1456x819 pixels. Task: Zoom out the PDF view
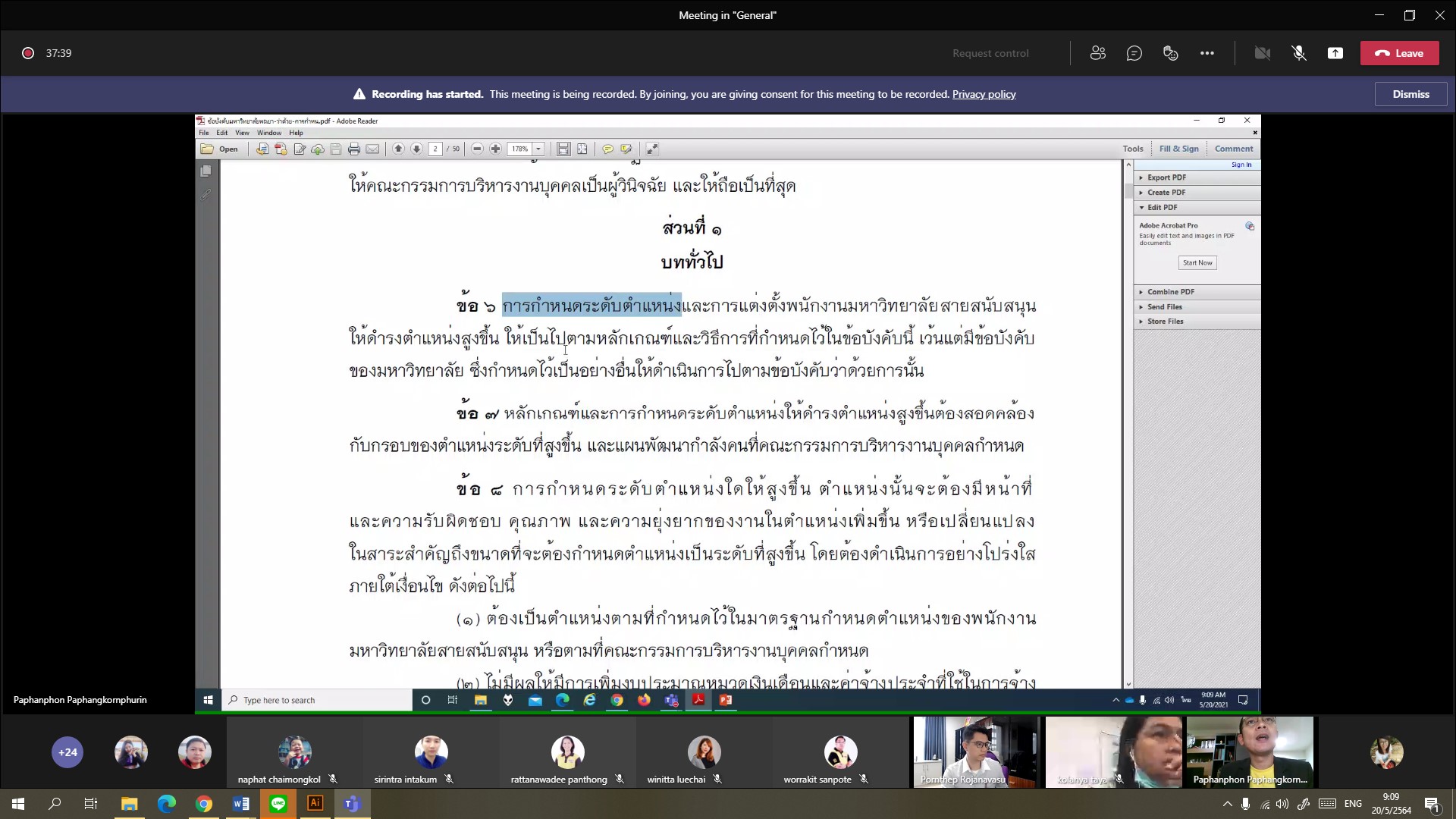point(477,149)
